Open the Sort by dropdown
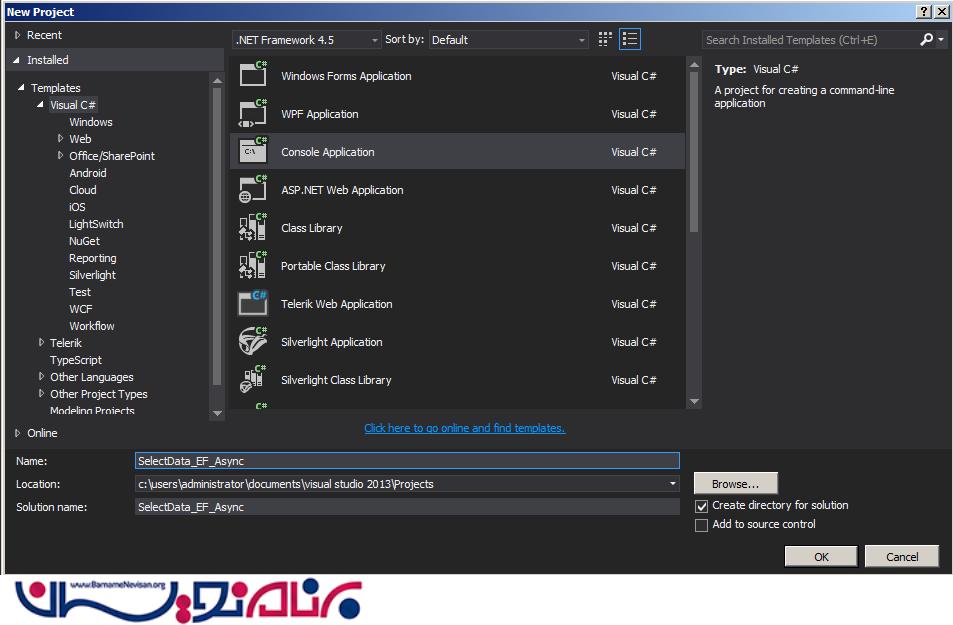 pos(509,40)
